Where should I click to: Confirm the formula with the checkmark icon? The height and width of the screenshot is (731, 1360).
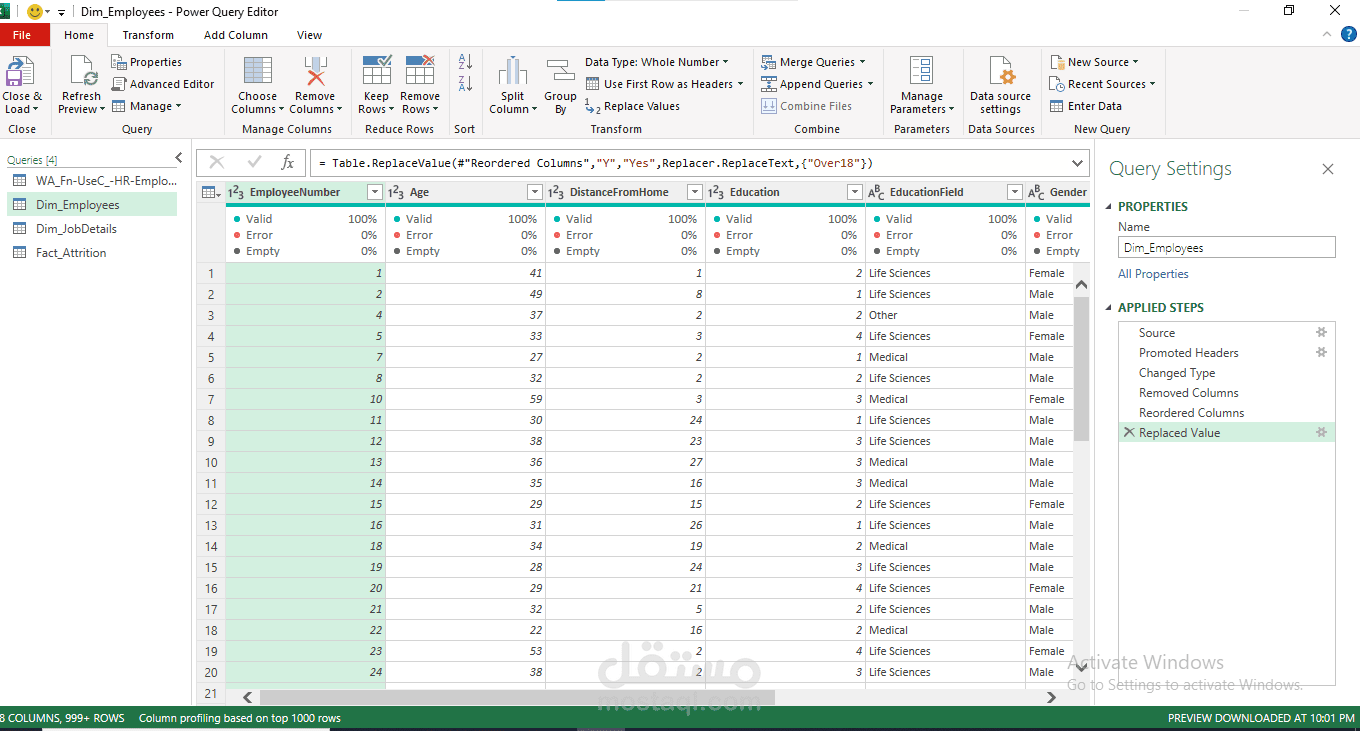pyautogui.click(x=254, y=163)
